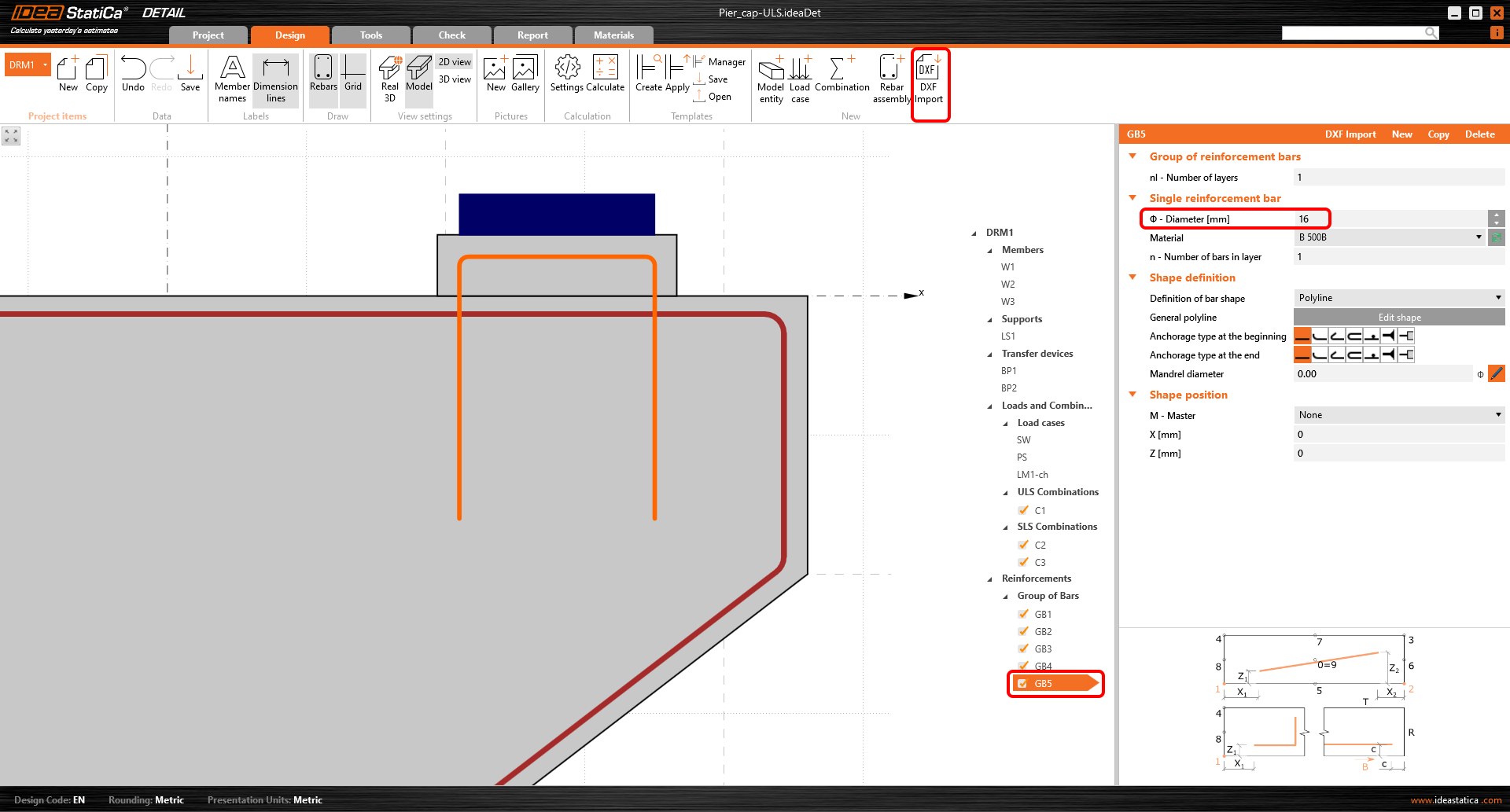Open Definition of bar shape dropdown
Viewport: 1510px width, 812px height.
1398,298
